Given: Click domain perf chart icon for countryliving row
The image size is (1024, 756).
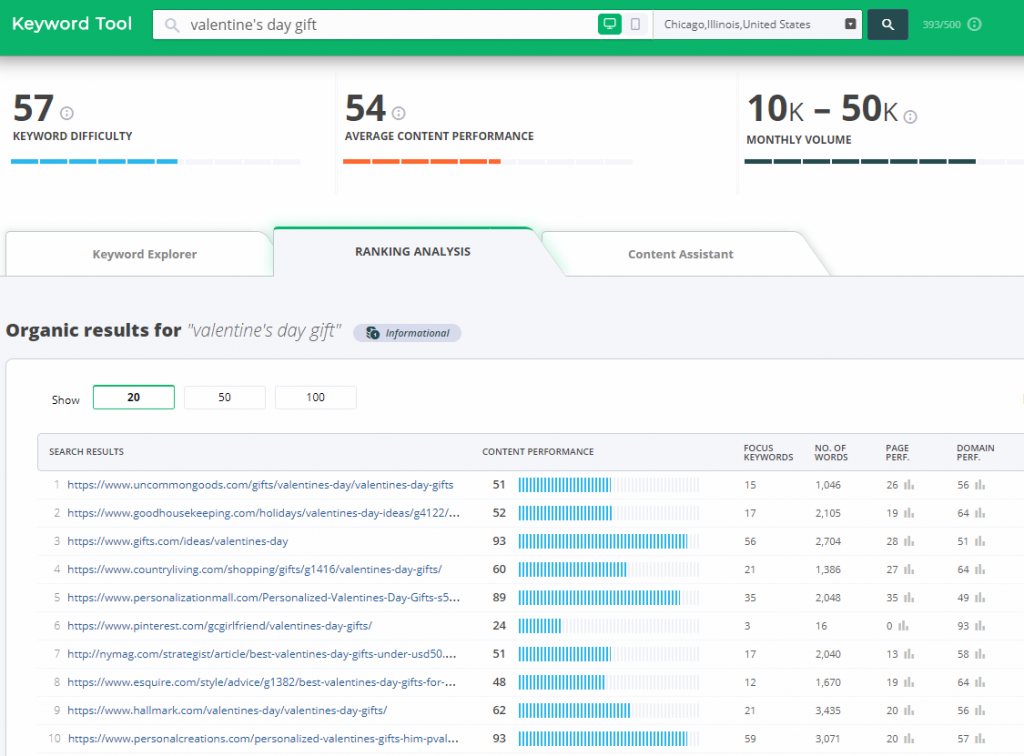Looking at the screenshot, I should (x=980, y=569).
